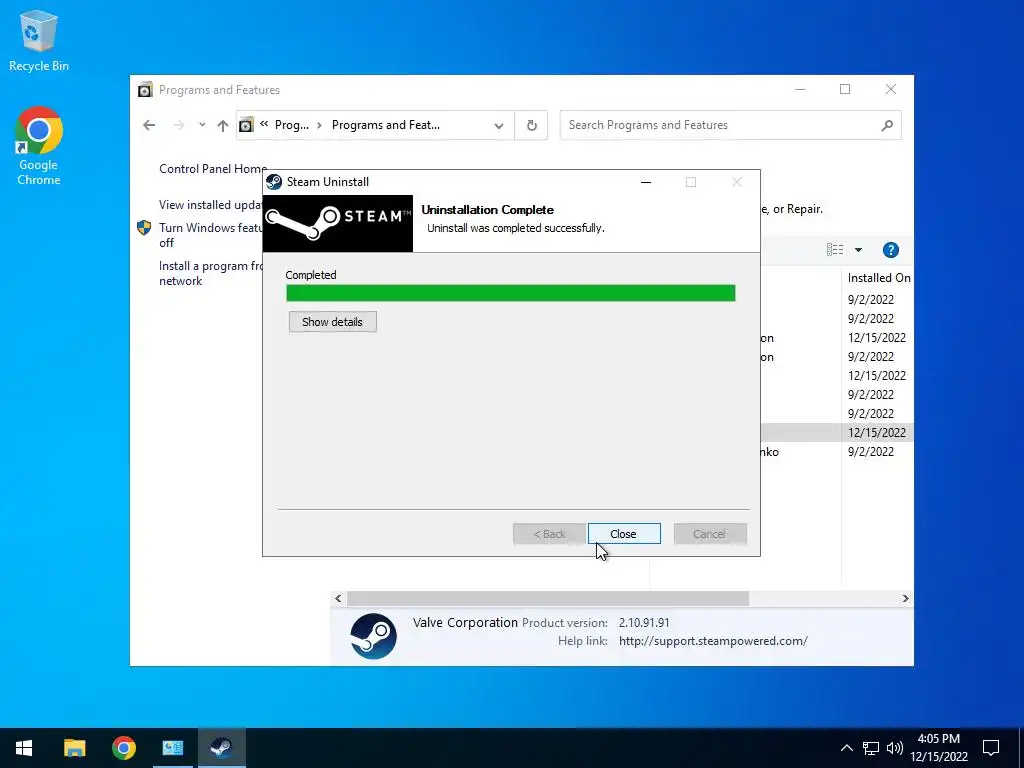The image size is (1024, 768).
Task: Expand the address bar history dropdown
Action: [x=499, y=125]
